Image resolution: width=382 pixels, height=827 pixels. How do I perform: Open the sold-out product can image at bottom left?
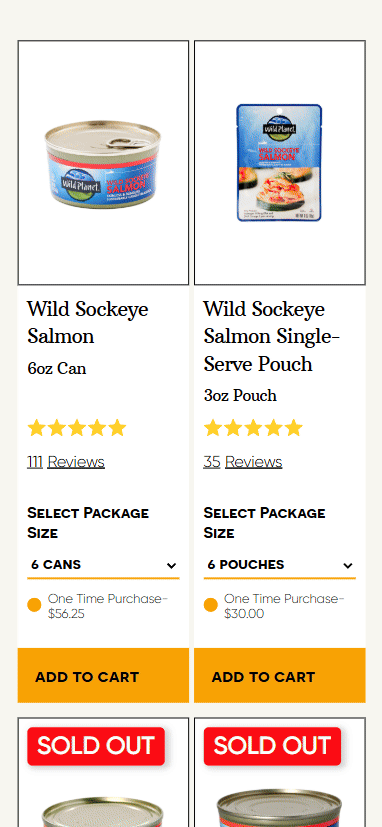(x=103, y=810)
